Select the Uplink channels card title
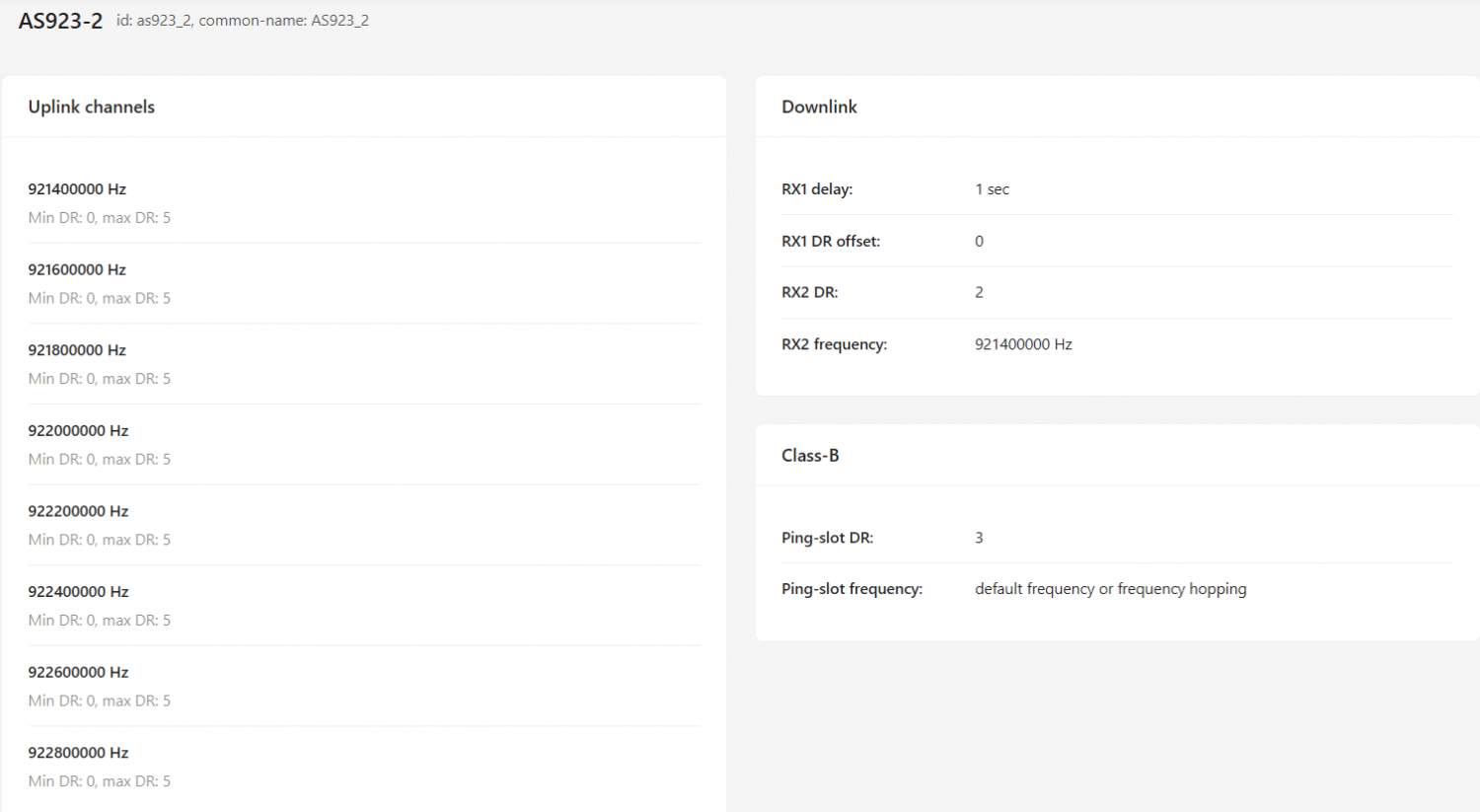This screenshot has width=1480, height=812. tap(92, 107)
